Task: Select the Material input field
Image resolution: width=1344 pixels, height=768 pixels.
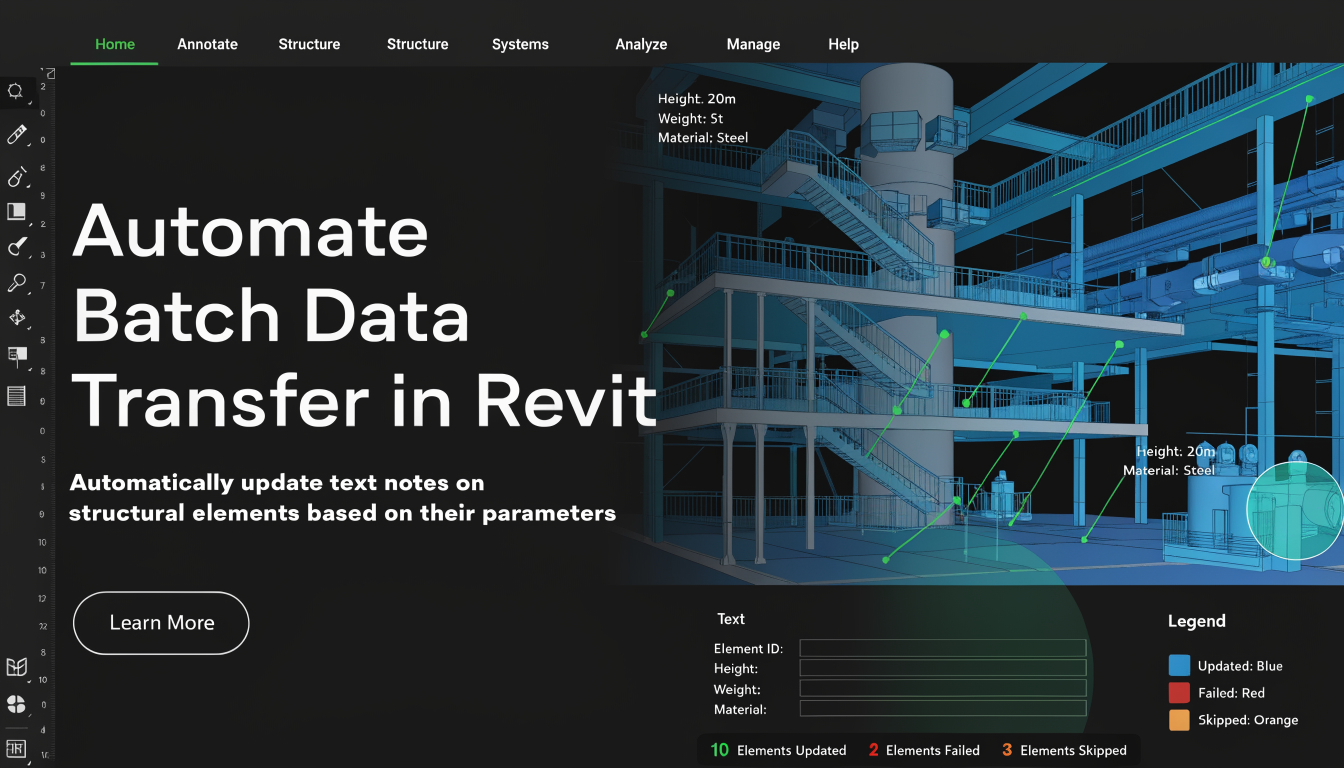Action: click(x=942, y=708)
